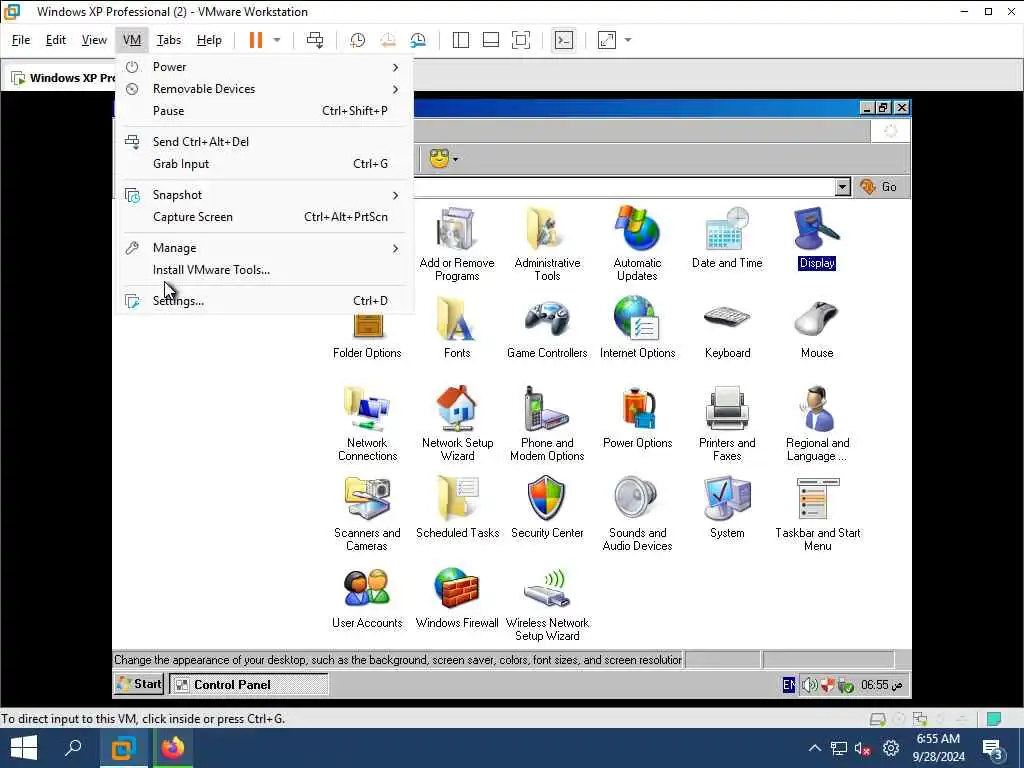Open Administrative Tools icon
Image resolution: width=1024 pixels, height=768 pixels.
(547, 244)
